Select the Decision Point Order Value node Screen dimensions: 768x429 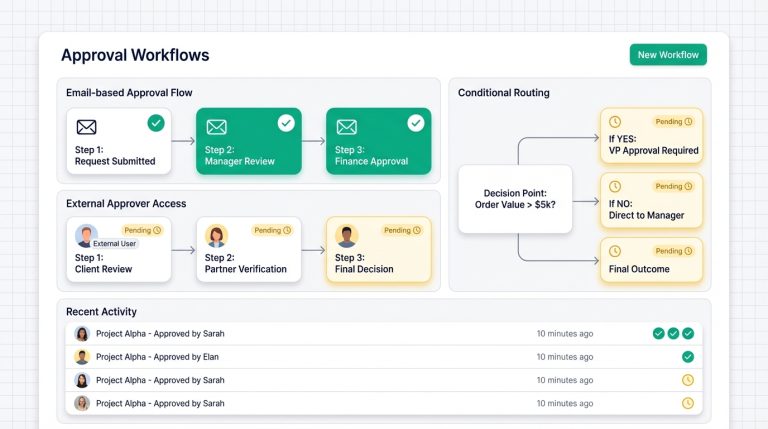(x=515, y=199)
